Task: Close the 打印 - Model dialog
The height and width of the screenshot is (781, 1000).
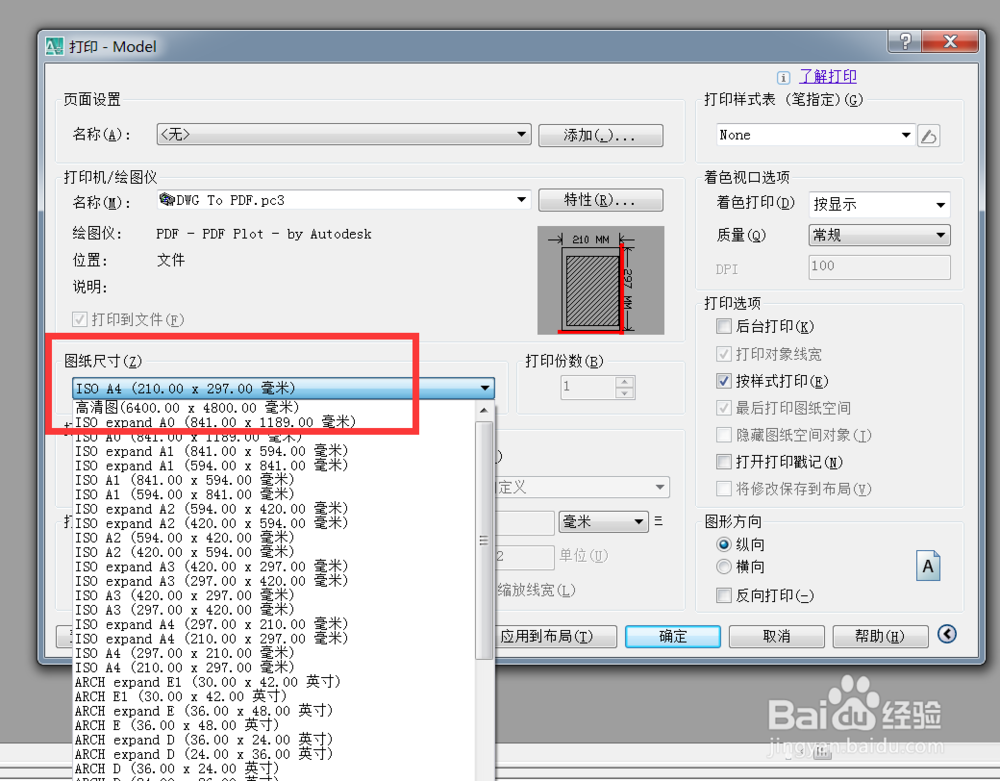Action: pyautogui.click(x=950, y=42)
